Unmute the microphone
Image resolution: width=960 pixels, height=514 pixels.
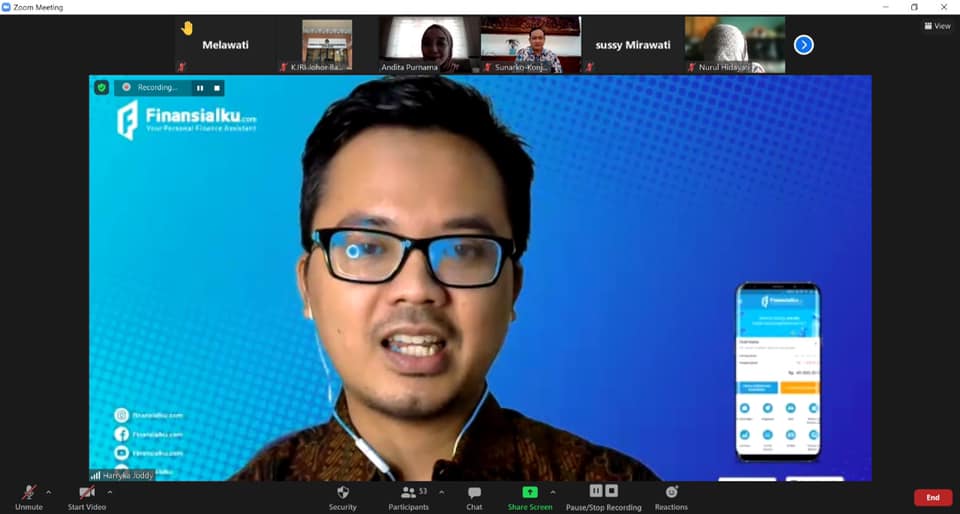click(28, 494)
